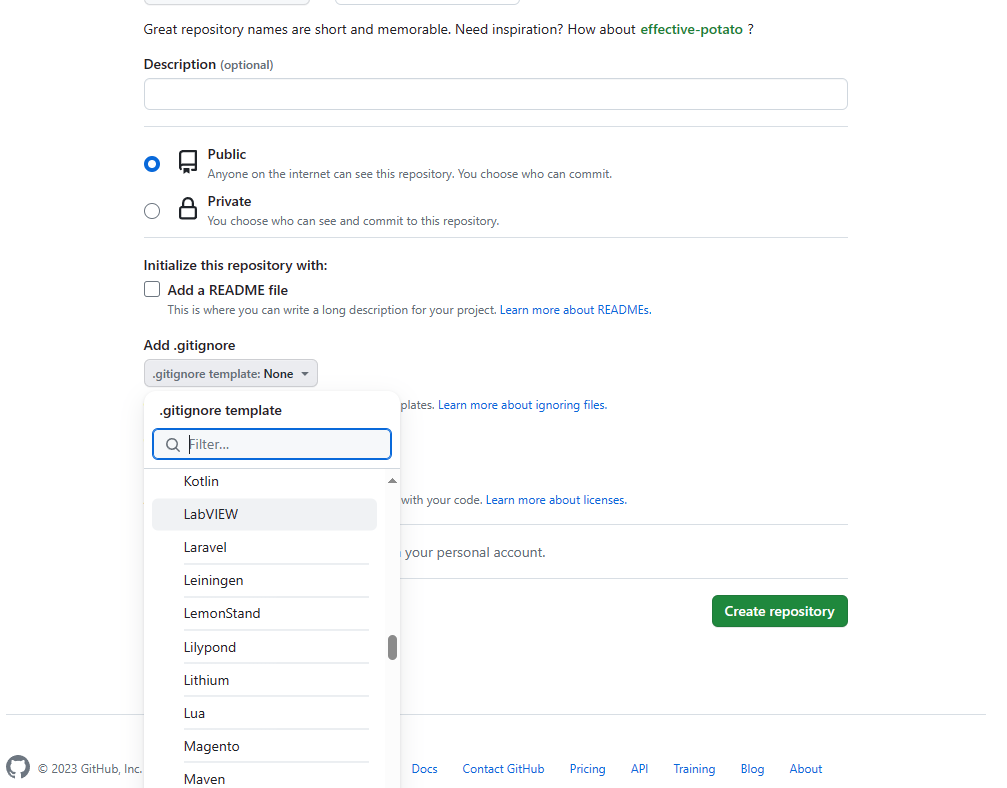Click the public repository book icon

(188, 162)
